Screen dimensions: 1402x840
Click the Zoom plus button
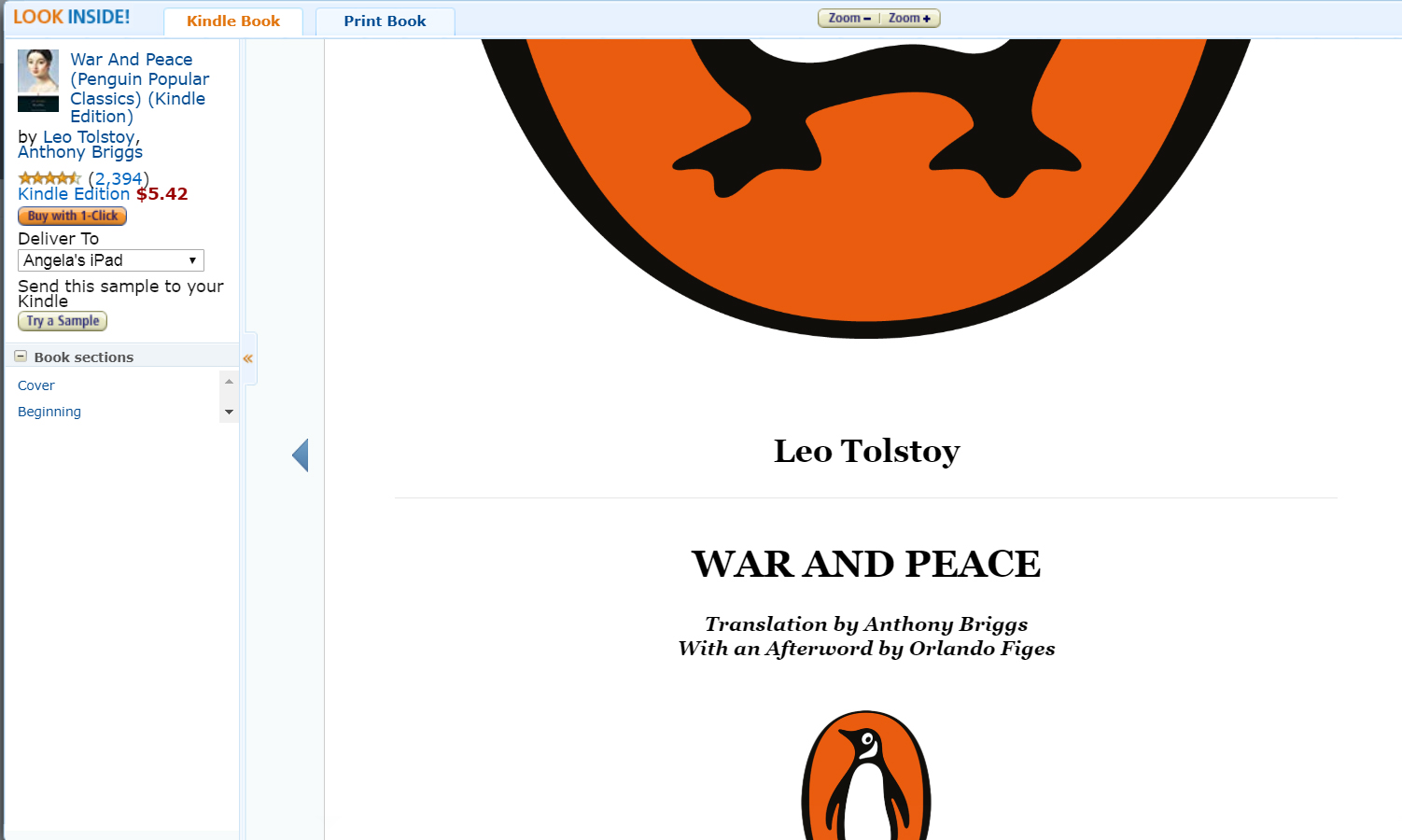[910, 18]
